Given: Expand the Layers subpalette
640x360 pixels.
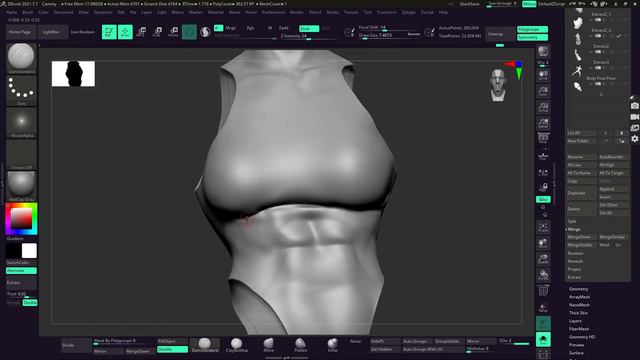Looking at the screenshot, I should point(575,321).
